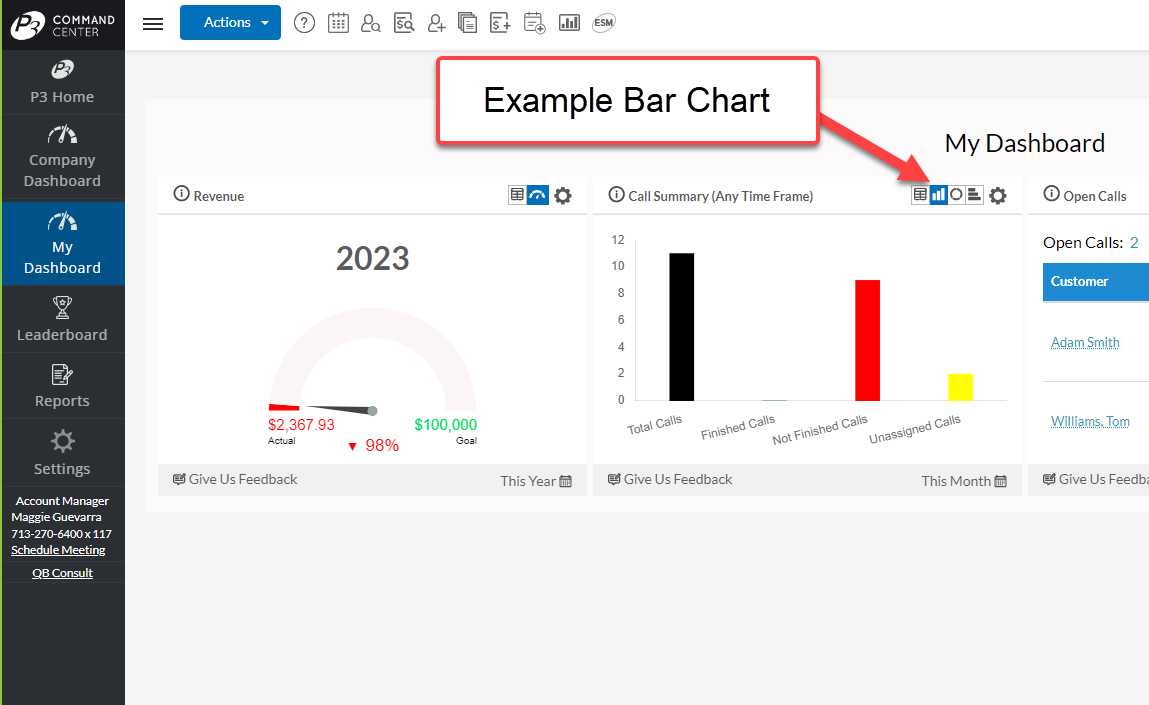The height and width of the screenshot is (705, 1149).
Task: Switch Call Summary to table view
Action: tap(920, 195)
